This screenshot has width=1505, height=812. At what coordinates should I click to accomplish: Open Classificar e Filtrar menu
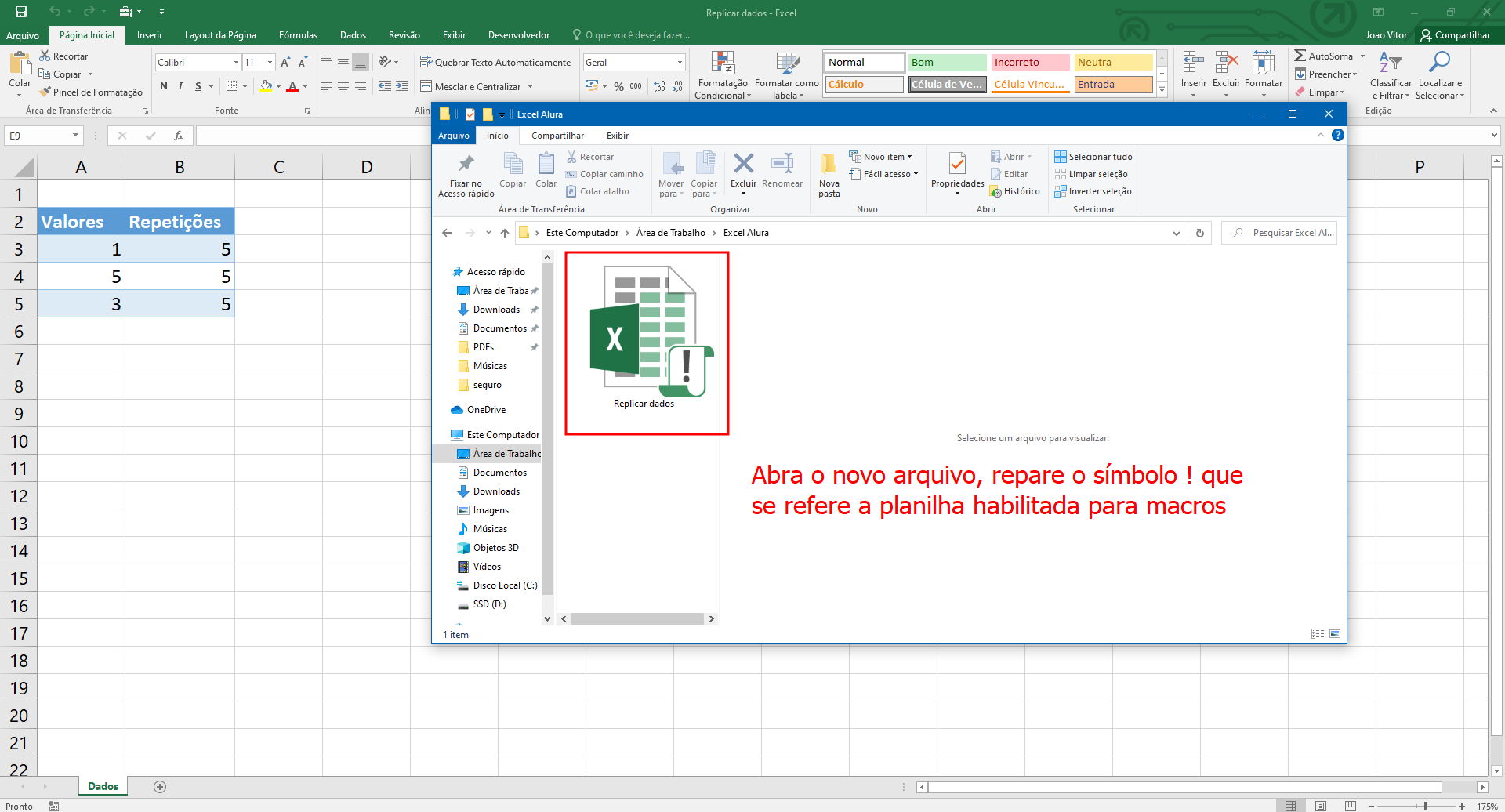pos(1391,75)
